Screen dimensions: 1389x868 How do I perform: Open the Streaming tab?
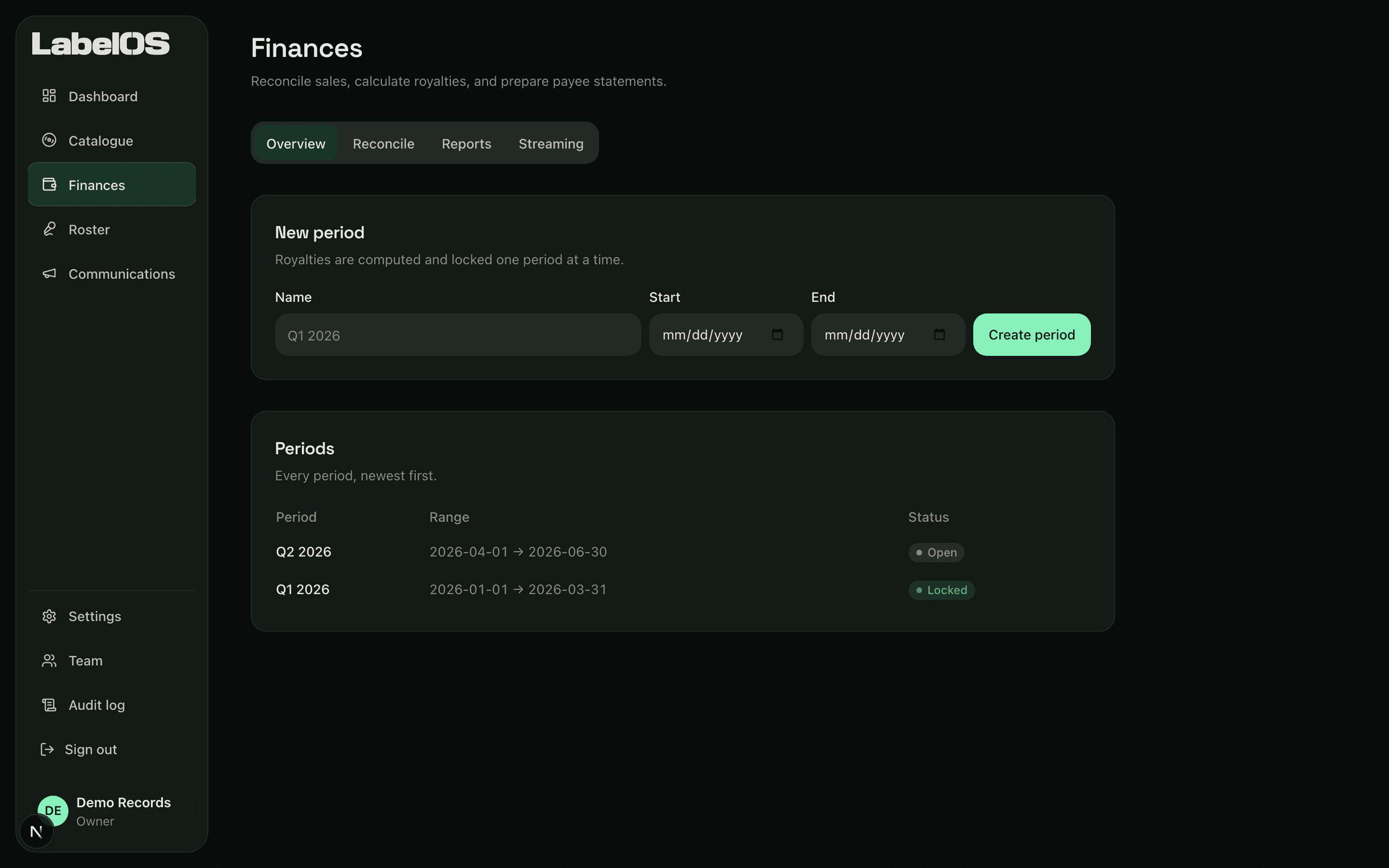pos(551,143)
